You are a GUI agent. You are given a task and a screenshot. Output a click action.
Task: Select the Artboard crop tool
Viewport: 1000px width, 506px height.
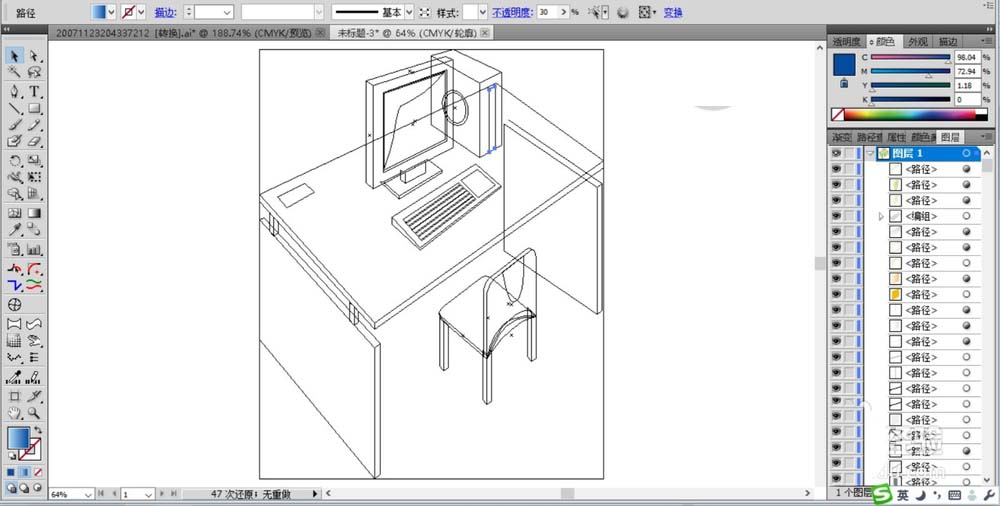pos(14,396)
